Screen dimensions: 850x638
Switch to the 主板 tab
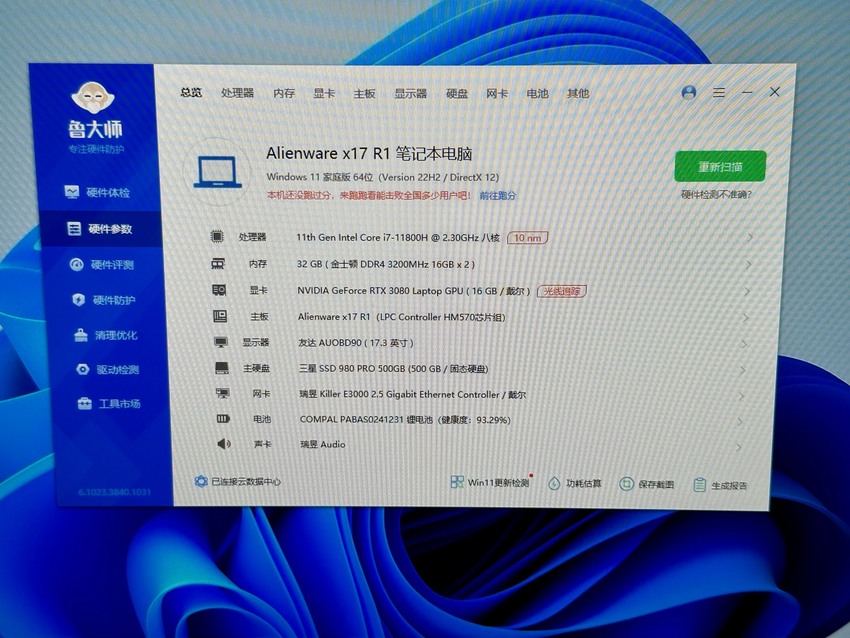click(x=364, y=93)
